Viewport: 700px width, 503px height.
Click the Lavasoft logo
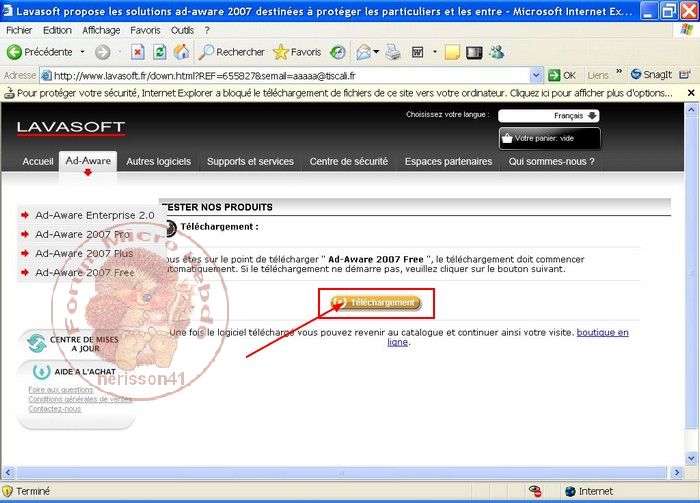coord(71,128)
